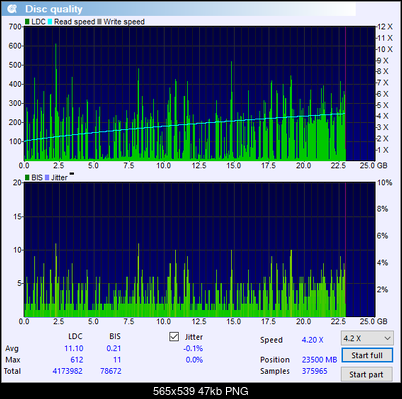Click the green LDC legend swatch

pos(27,22)
